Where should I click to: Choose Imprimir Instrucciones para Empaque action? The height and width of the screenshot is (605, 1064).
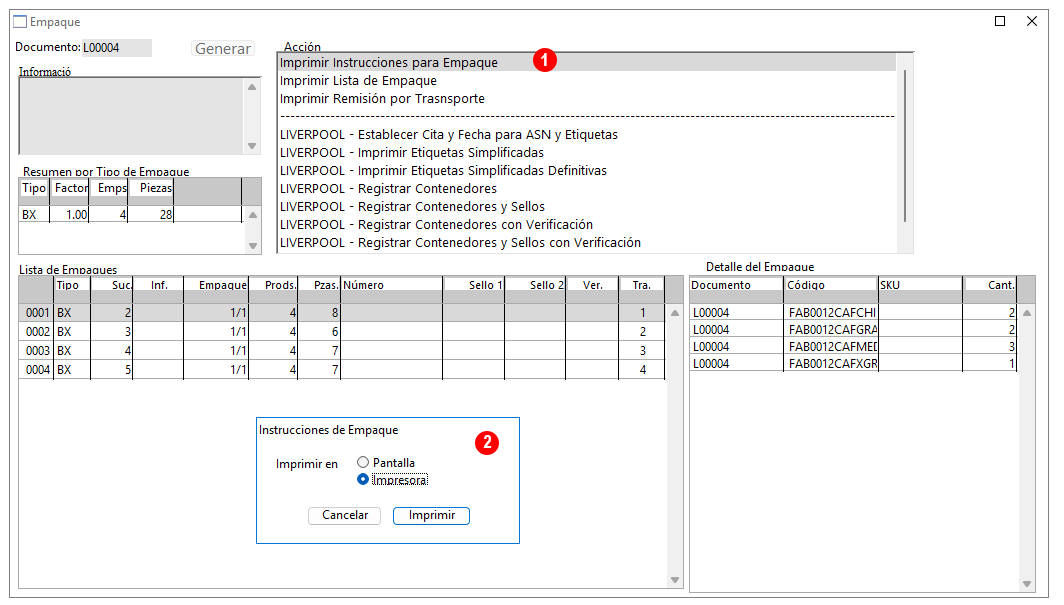pyautogui.click(x=587, y=62)
